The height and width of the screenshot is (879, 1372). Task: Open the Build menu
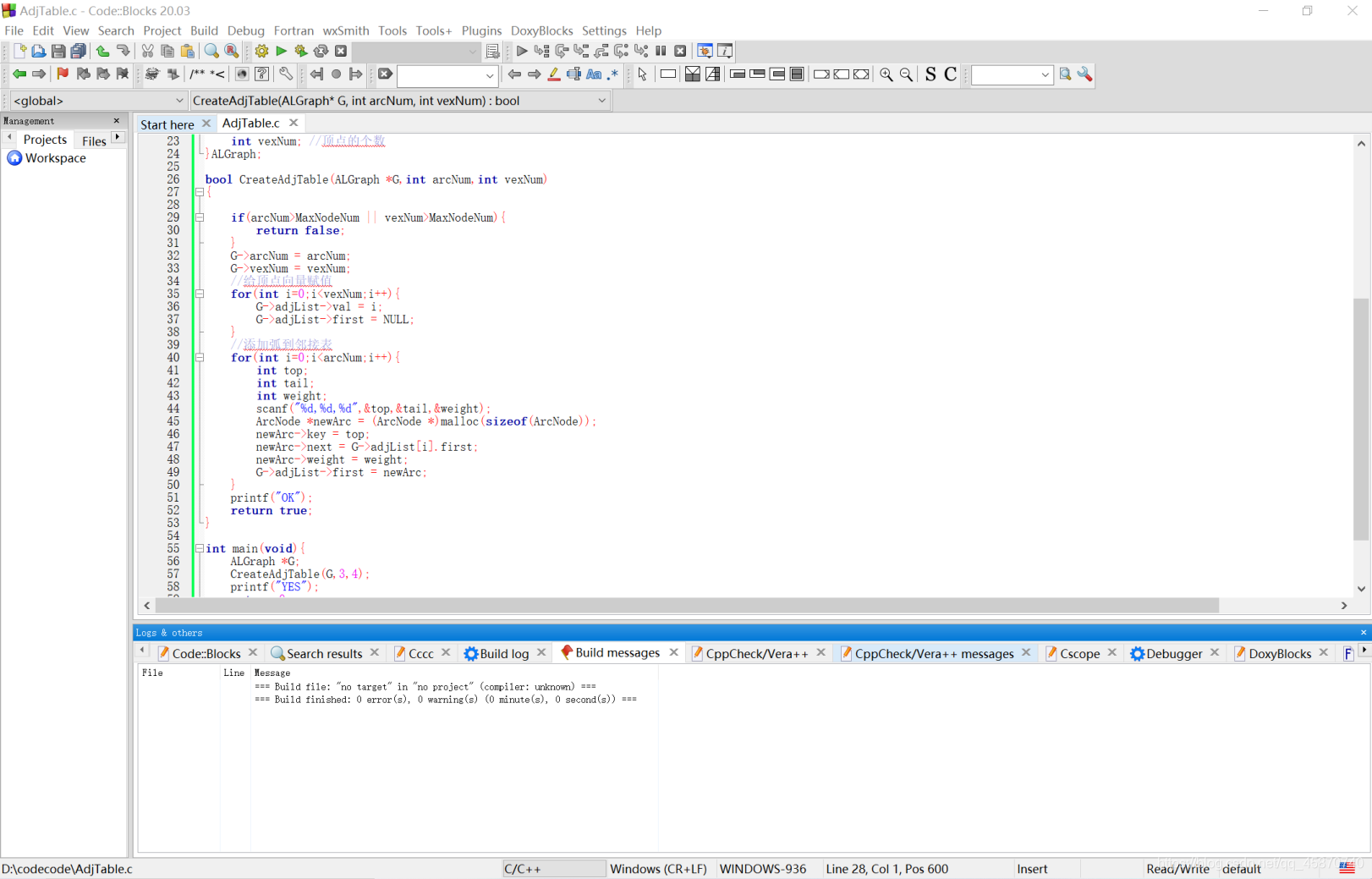click(204, 30)
